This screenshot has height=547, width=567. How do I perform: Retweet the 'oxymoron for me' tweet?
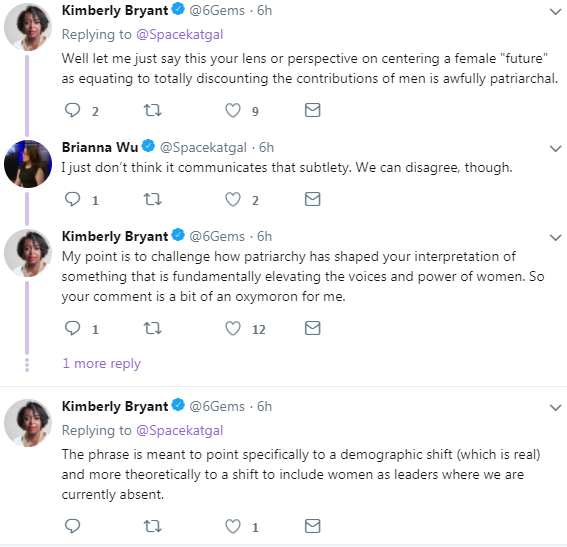click(x=153, y=328)
